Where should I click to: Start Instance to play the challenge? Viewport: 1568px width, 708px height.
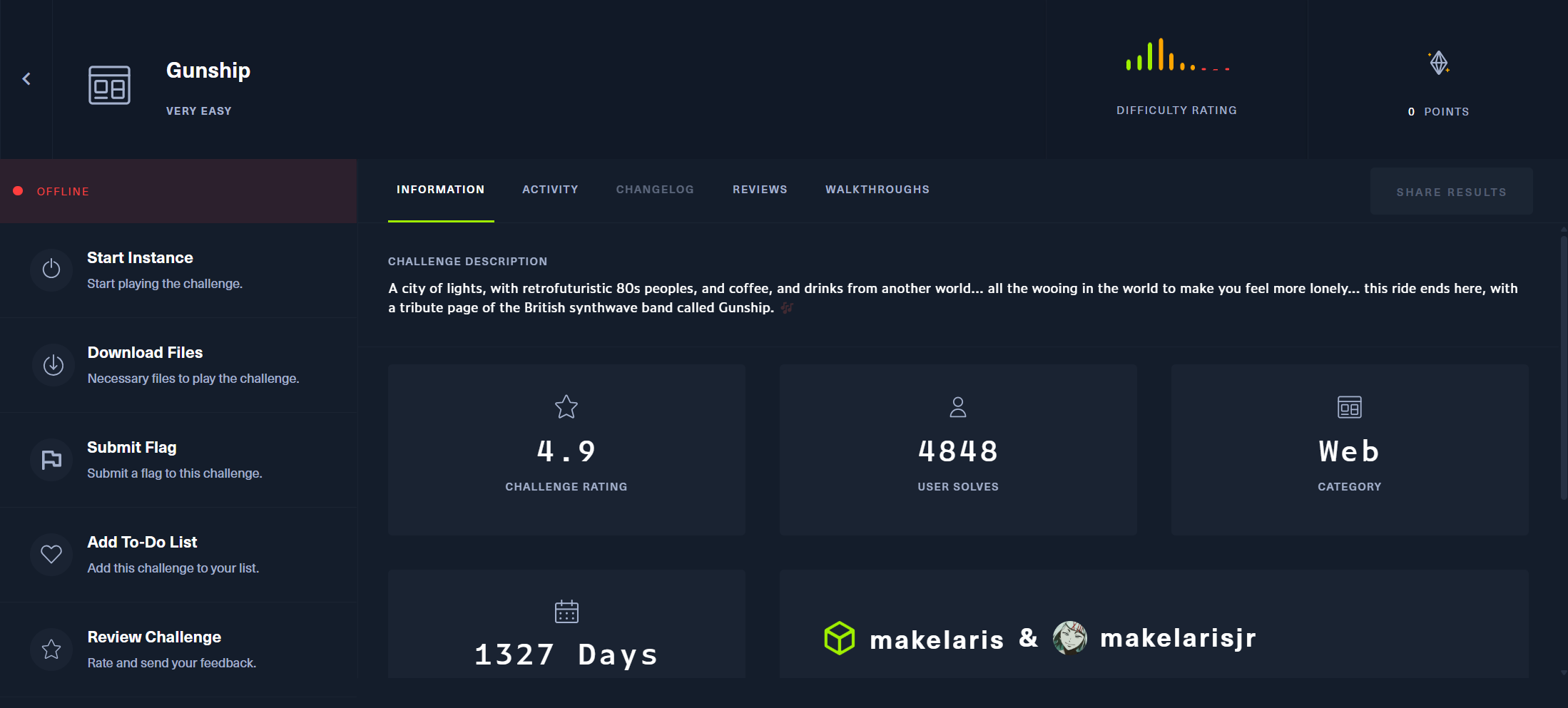click(x=178, y=270)
